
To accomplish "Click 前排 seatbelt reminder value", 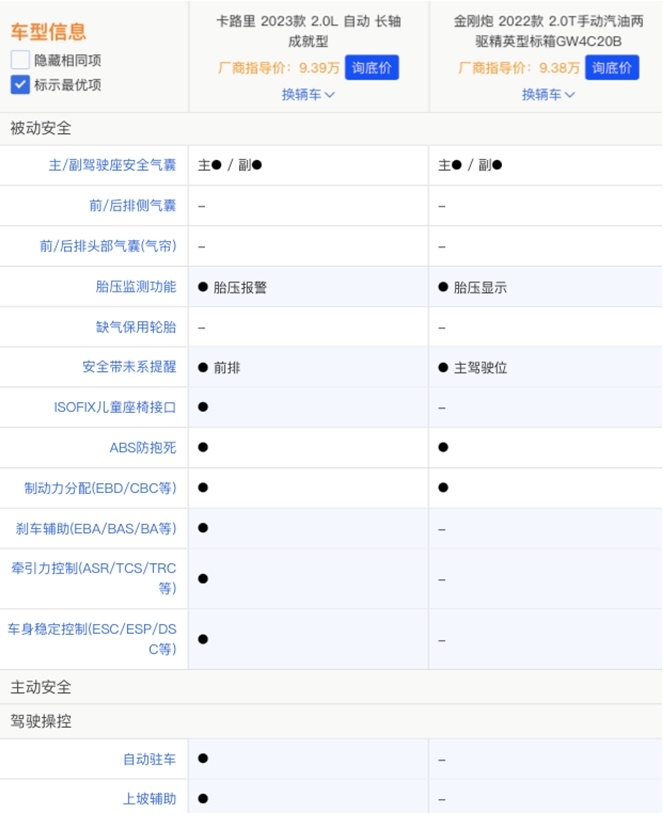I will 227,368.
